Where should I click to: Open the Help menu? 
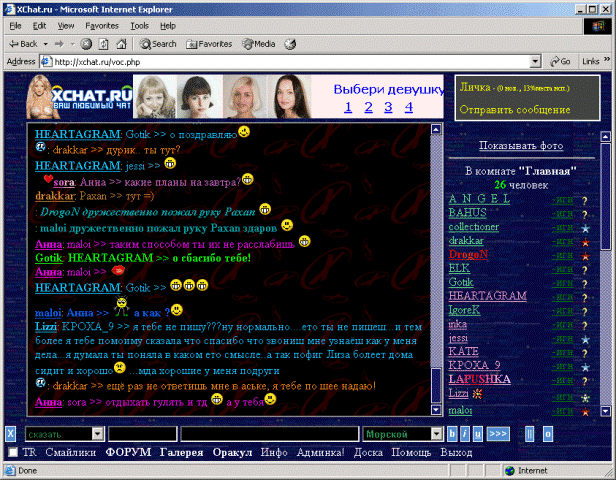click(168, 26)
